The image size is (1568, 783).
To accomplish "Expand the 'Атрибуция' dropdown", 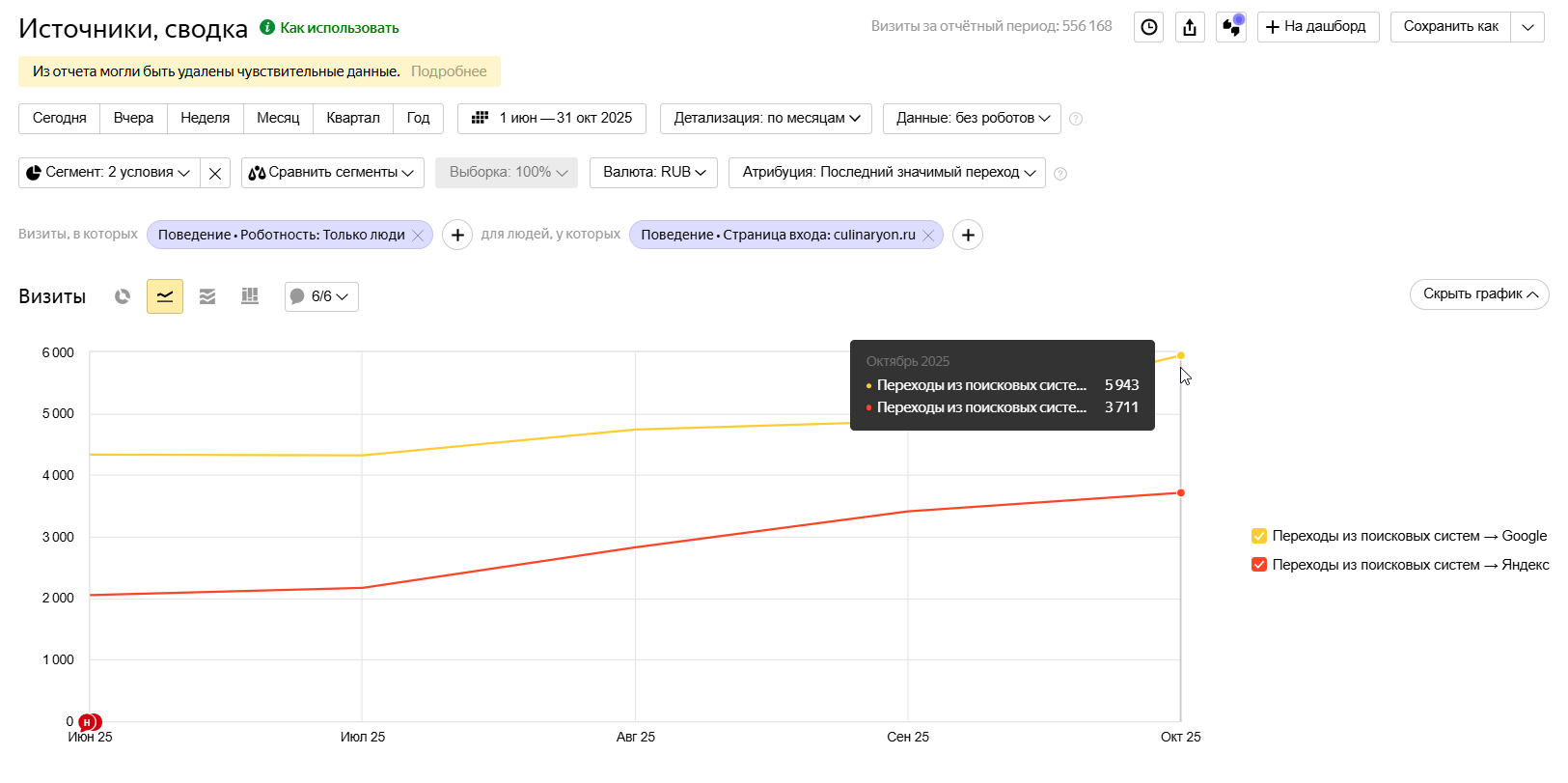I will (887, 172).
